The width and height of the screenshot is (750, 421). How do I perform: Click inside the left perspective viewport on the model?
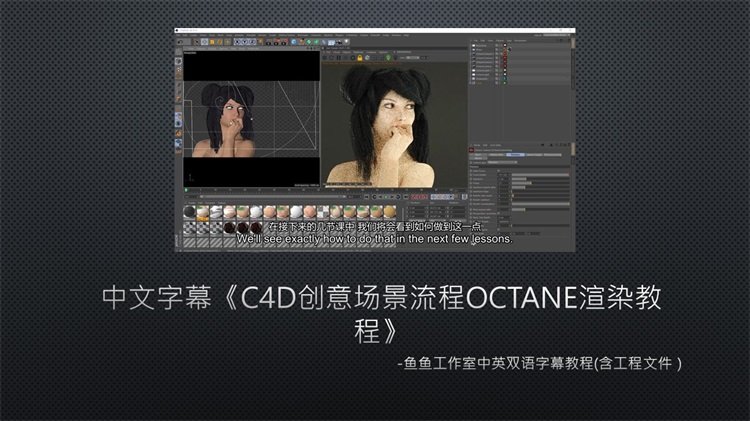tap(230, 122)
